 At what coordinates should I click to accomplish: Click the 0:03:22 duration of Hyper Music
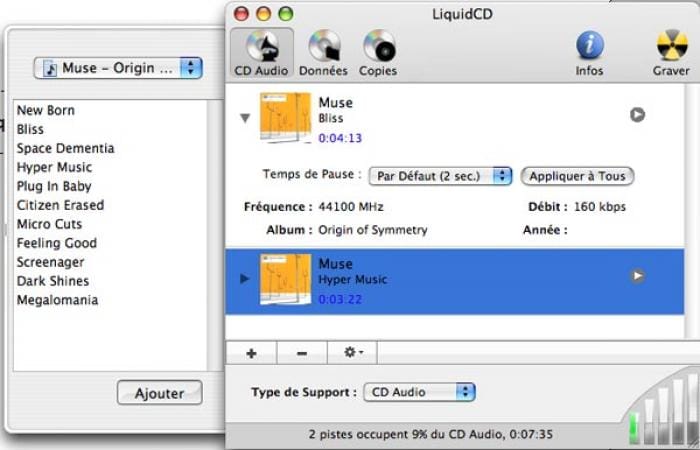[340, 299]
